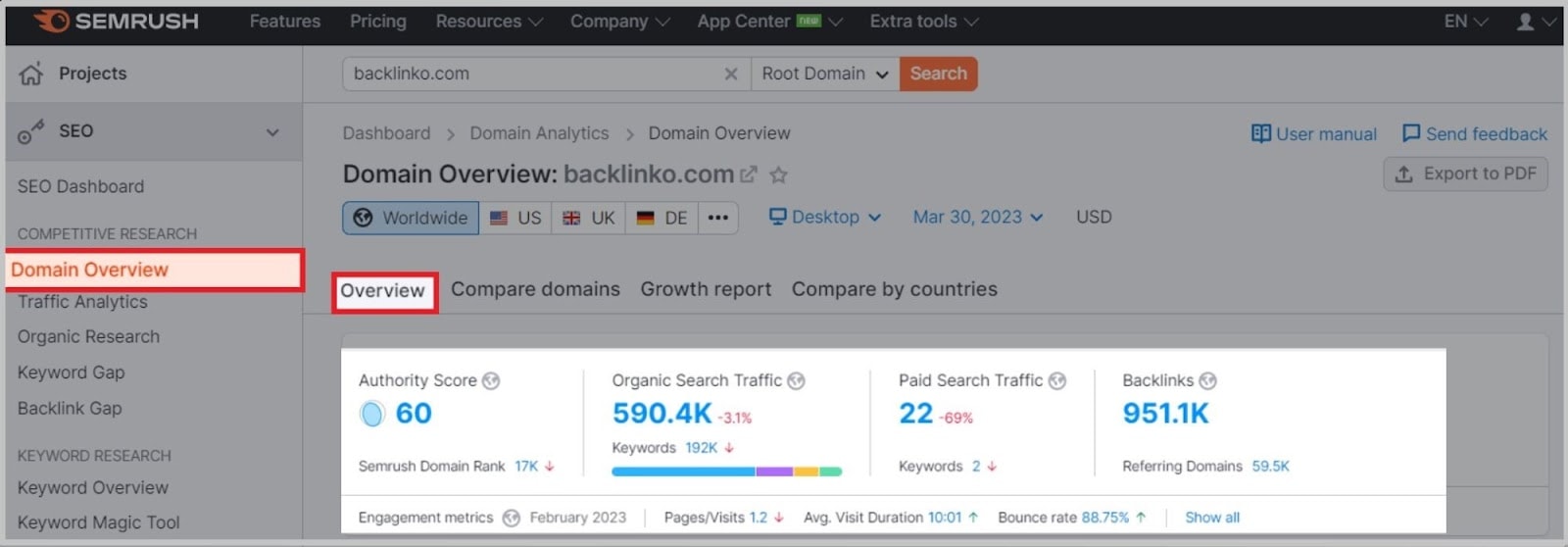The image size is (1568, 547).
Task: Click the DE flag icon
Action: tap(645, 218)
